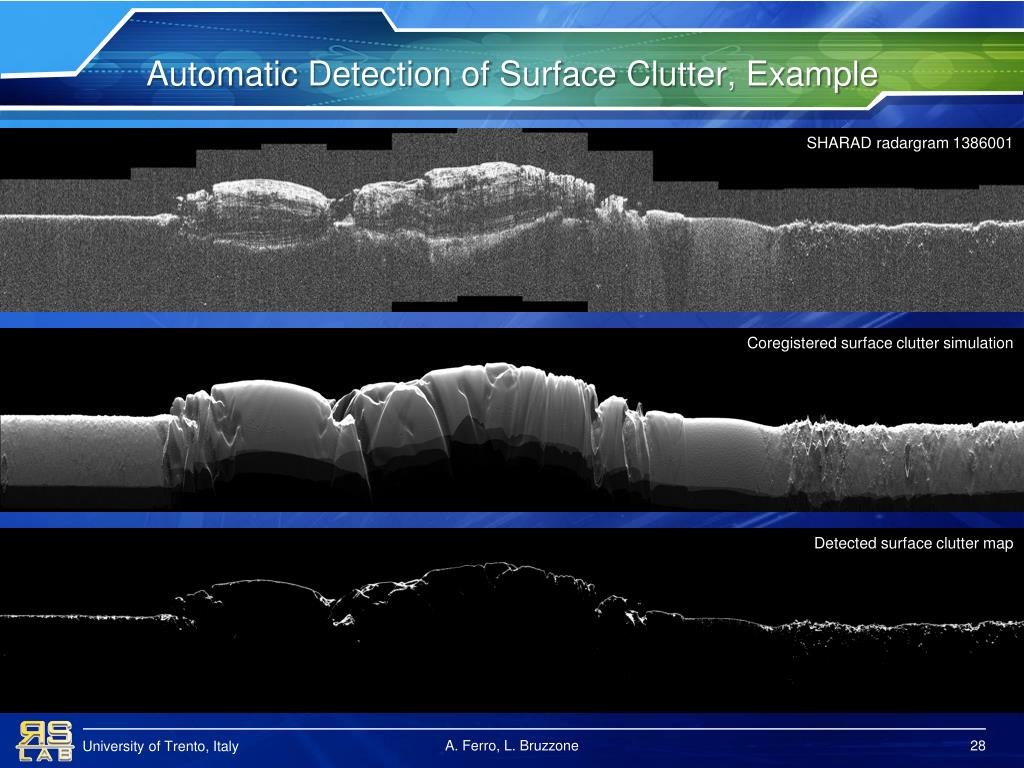This screenshot has height=768, width=1024.
Task: Click the 'Coregistered surface clutter simulation' label
Action: [x=880, y=344]
